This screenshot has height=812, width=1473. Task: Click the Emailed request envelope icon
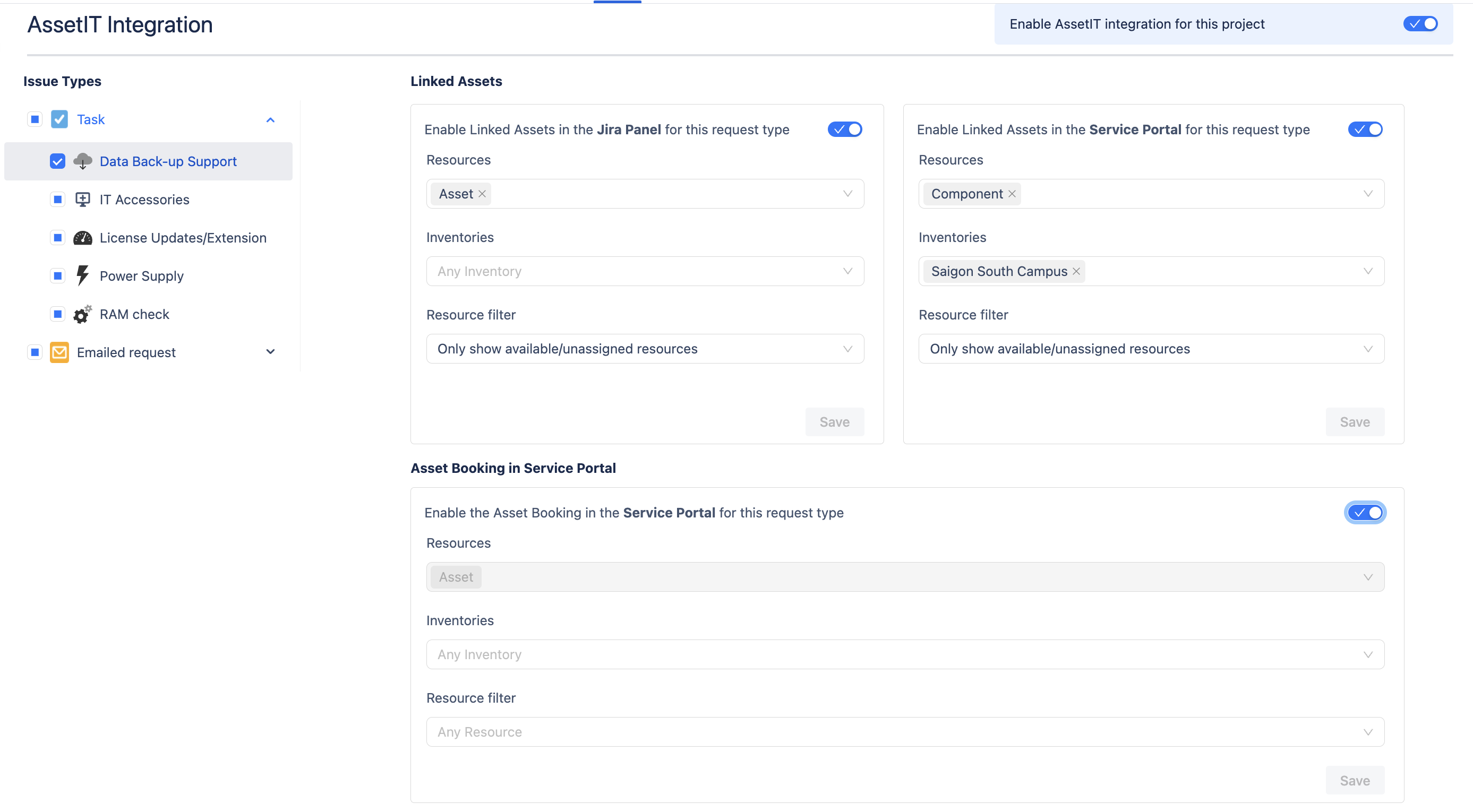[x=59, y=352]
